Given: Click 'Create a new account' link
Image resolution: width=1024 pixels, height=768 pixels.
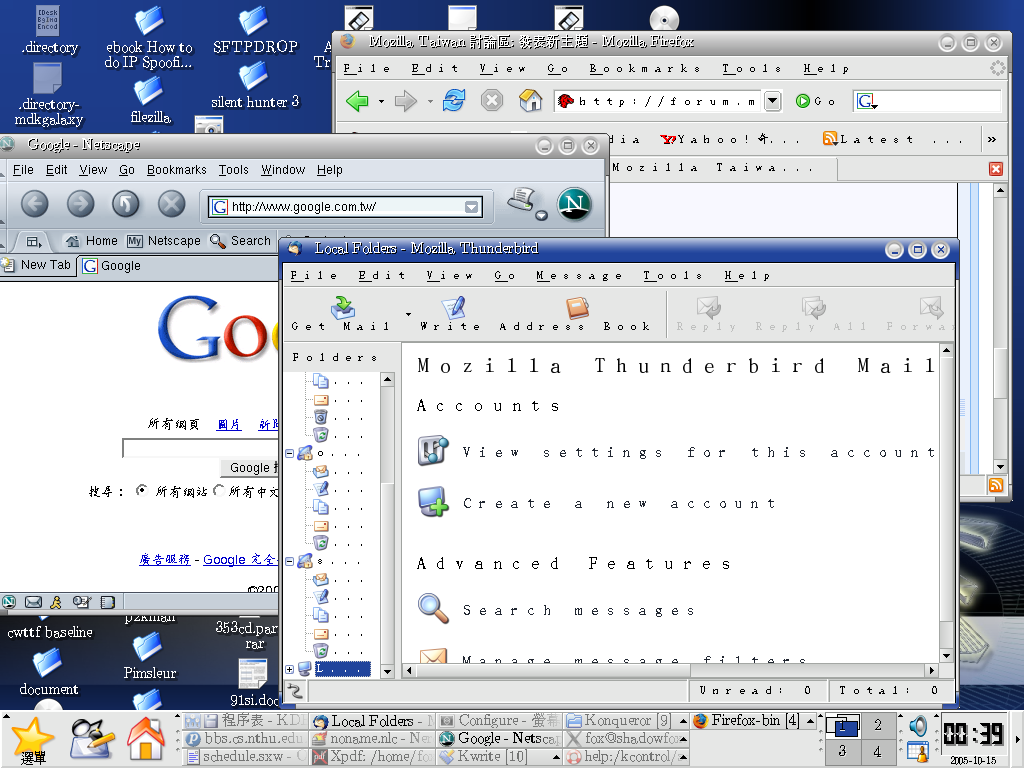Looking at the screenshot, I should 618,504.
